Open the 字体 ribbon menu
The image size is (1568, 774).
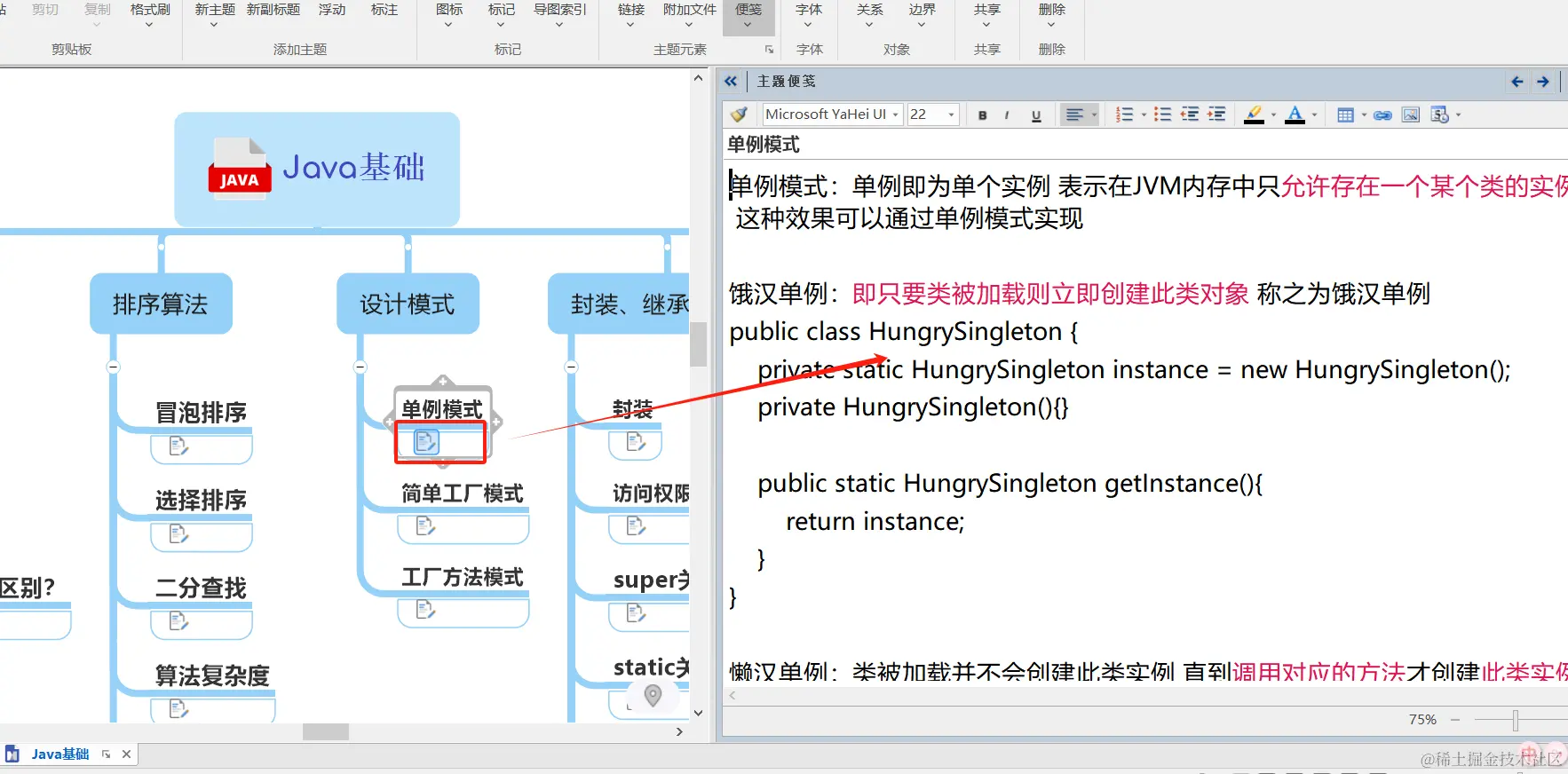pos(808,16)
